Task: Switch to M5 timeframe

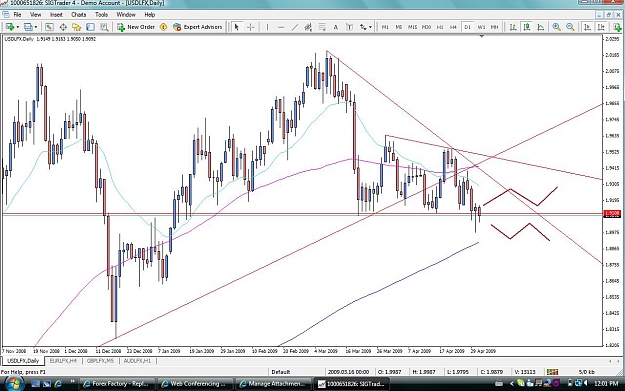Action: 399,27
